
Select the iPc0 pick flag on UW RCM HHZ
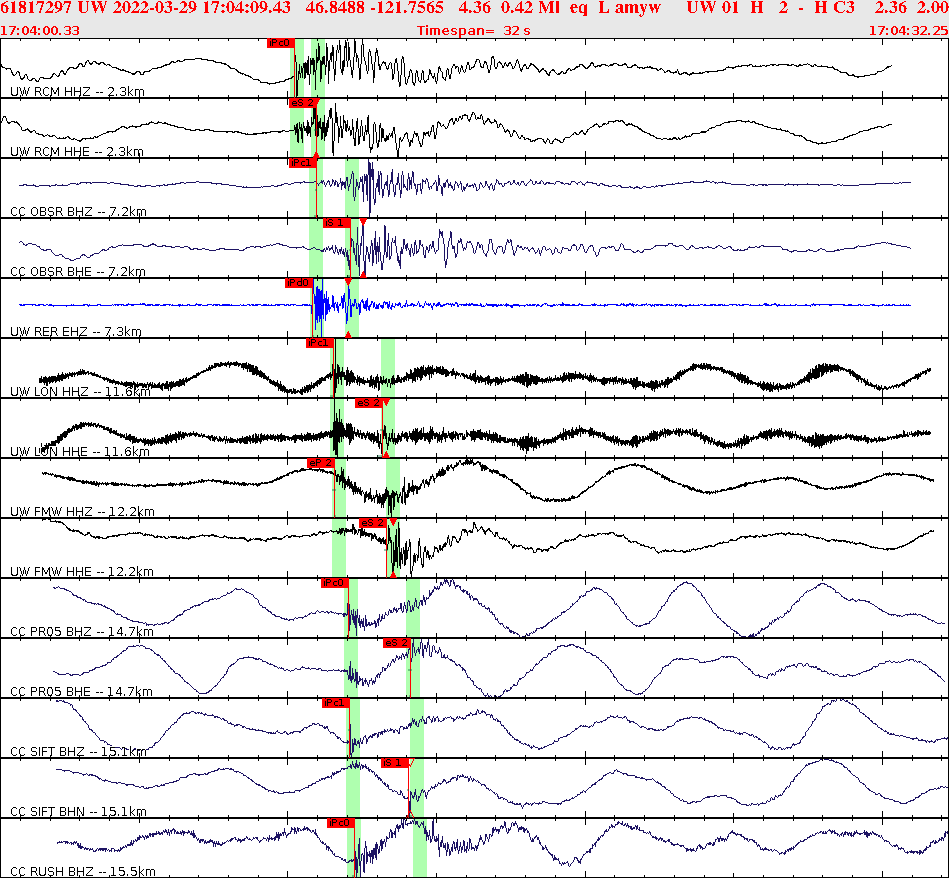(278, 44)
